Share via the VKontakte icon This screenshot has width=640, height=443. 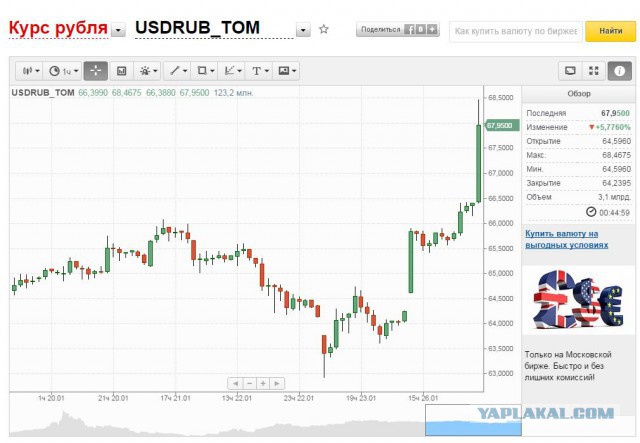(420, 29)
